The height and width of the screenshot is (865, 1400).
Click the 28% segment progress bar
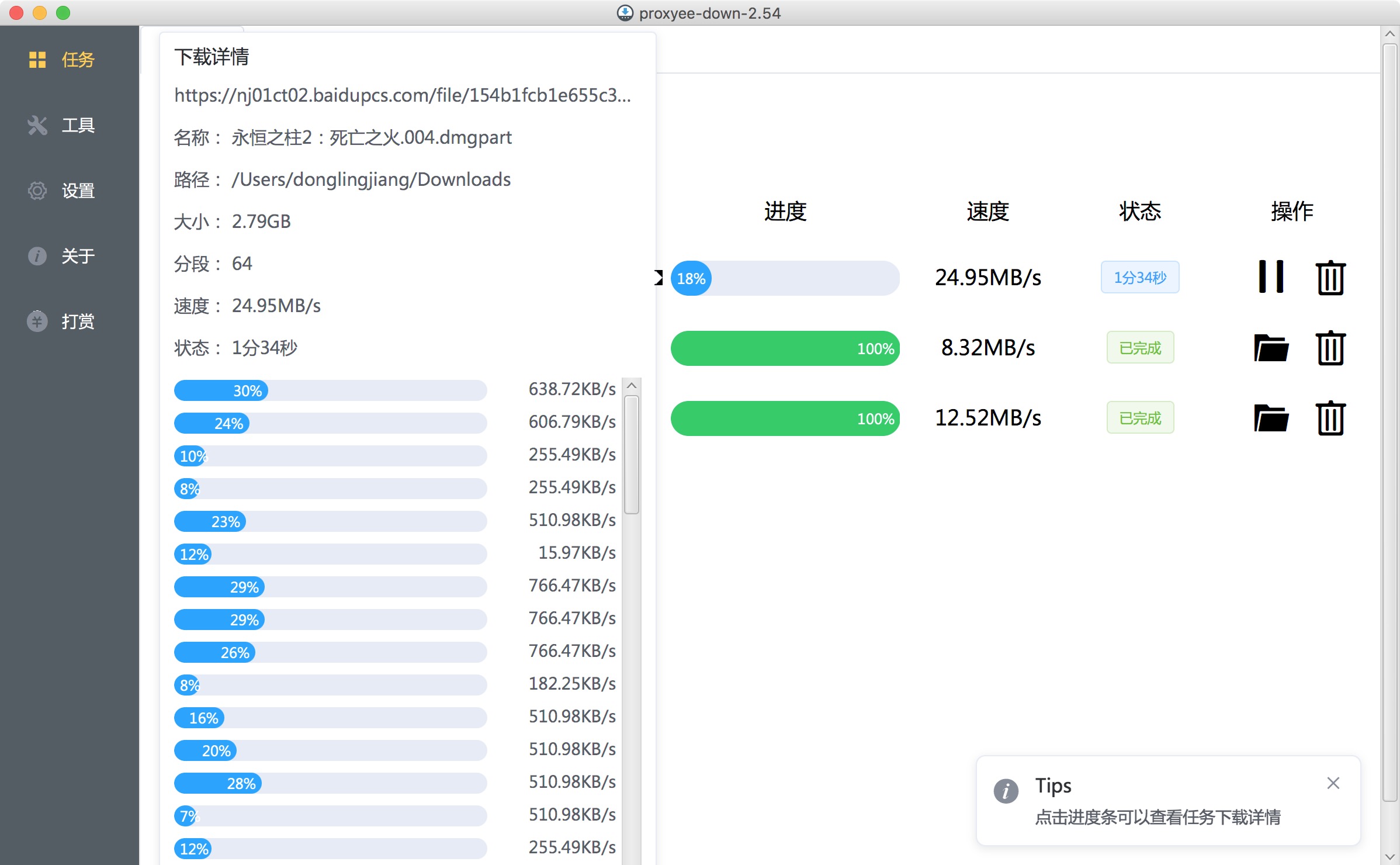point(330,783)
